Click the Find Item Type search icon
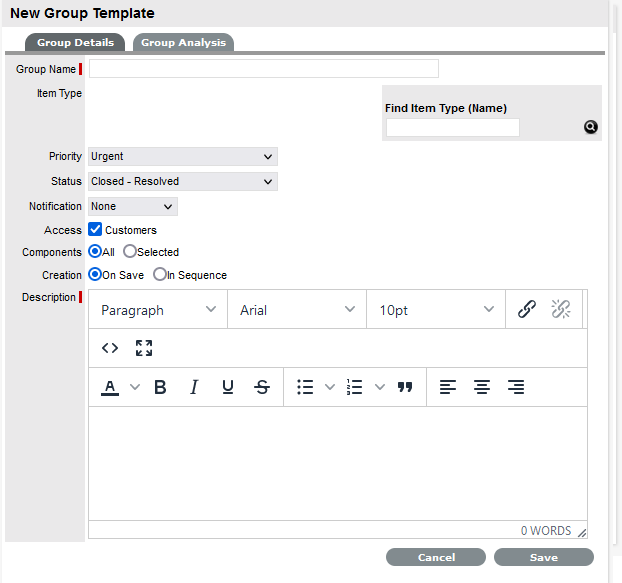The height and width of the screenshot is (583, 622). pyautogui.click(x=591, y=127)
